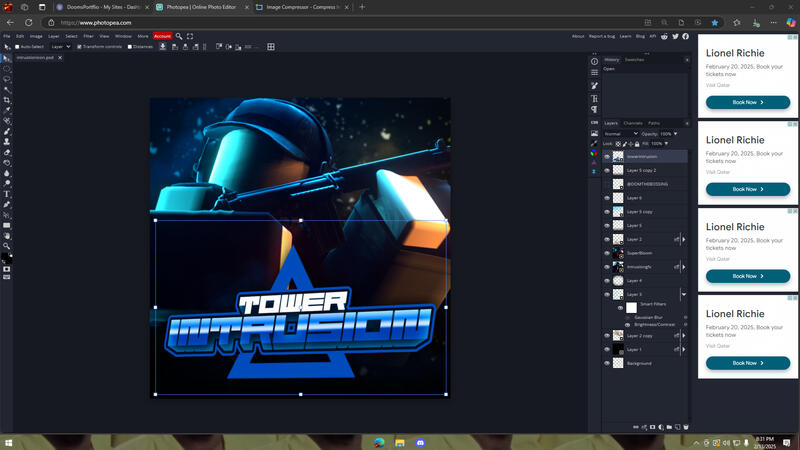Enable Auto-Select checkbox

[x=17, y=46]
